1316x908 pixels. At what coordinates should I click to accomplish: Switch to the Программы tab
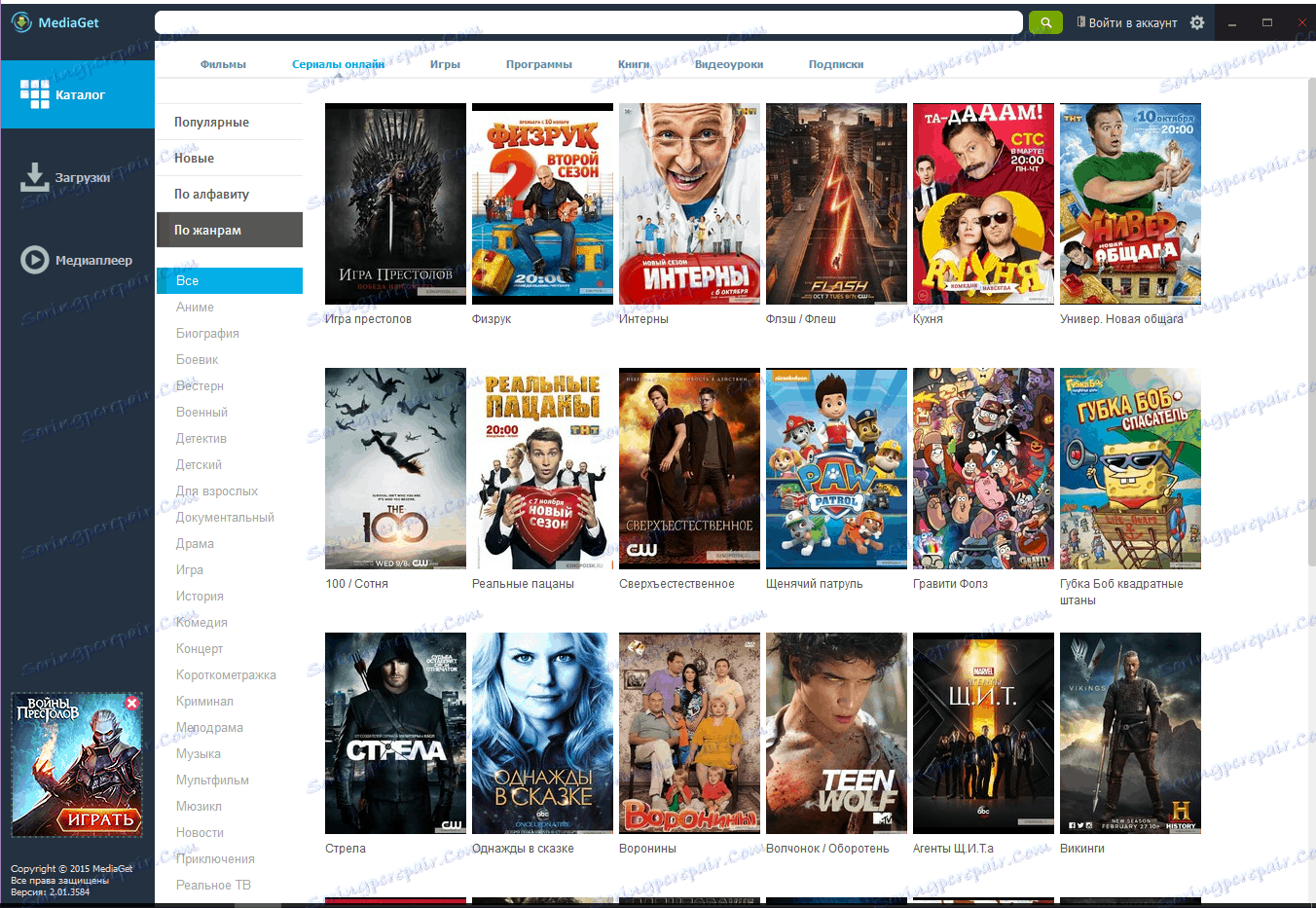(x=539, y=64)
